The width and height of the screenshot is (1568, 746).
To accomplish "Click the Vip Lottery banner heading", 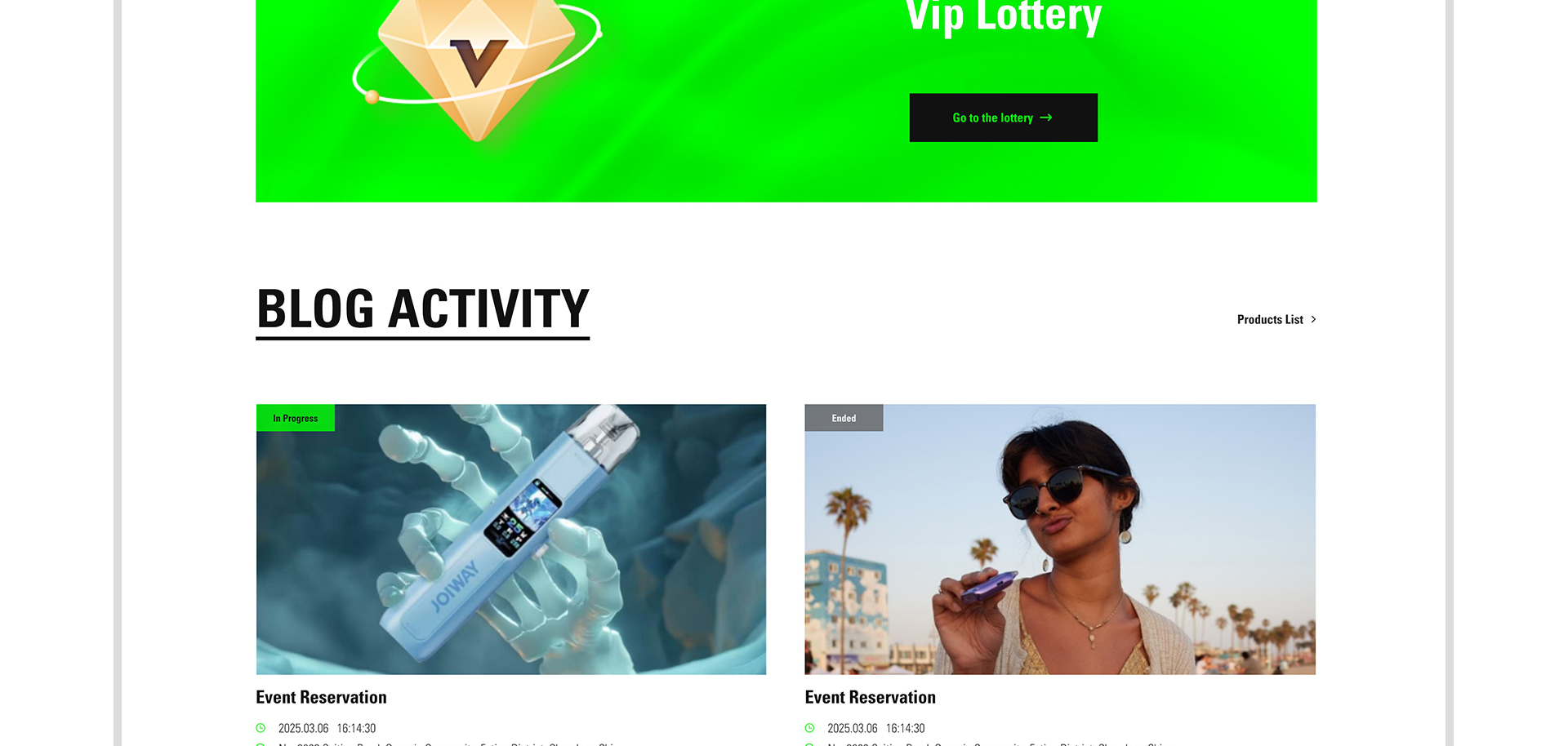I will pos(1004,16).
